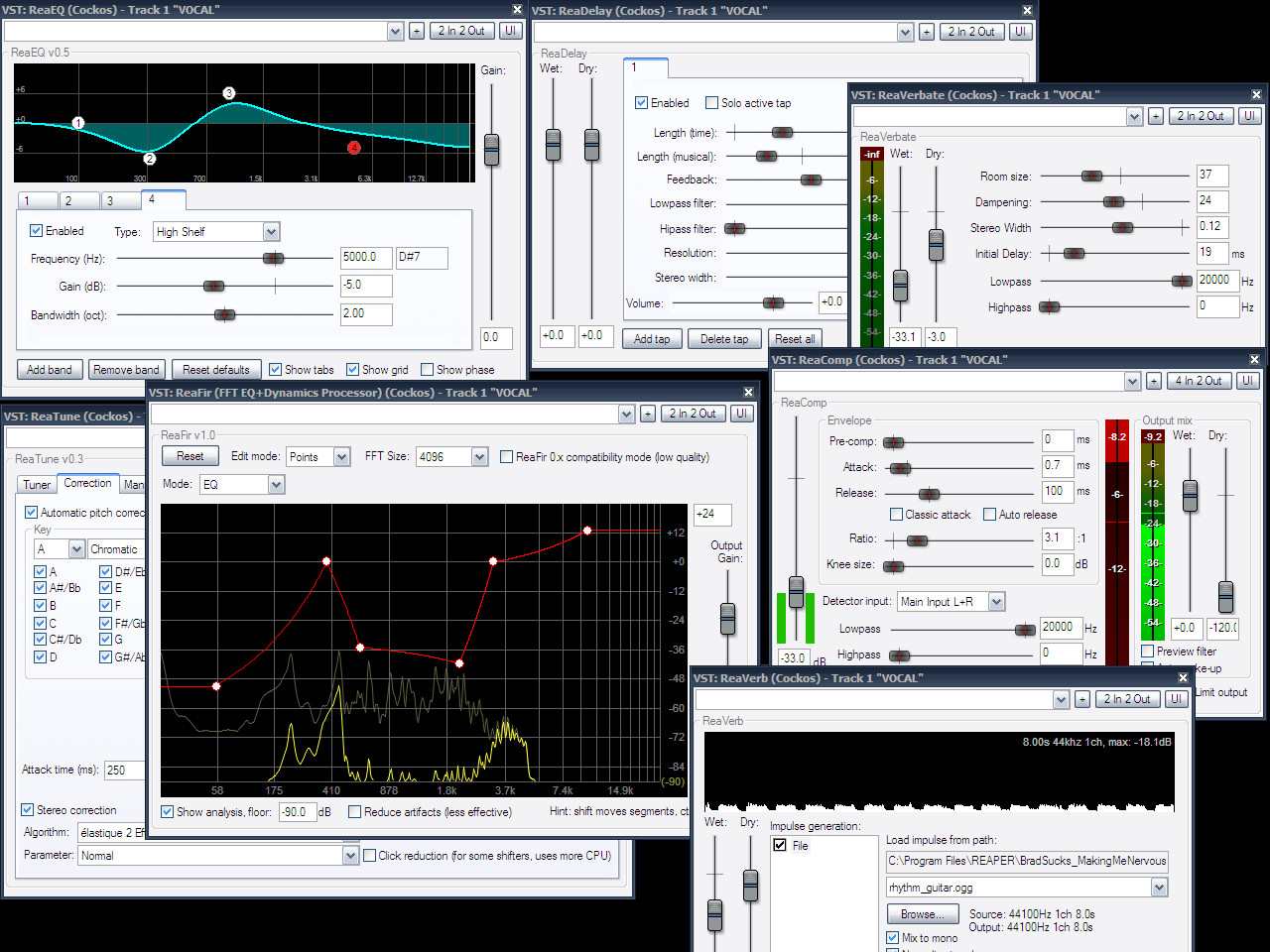Select tap tab 1 in ReaDelay
Viewport: 1270px width, 952px height.
pyautogui.click(x=646, y=67)
